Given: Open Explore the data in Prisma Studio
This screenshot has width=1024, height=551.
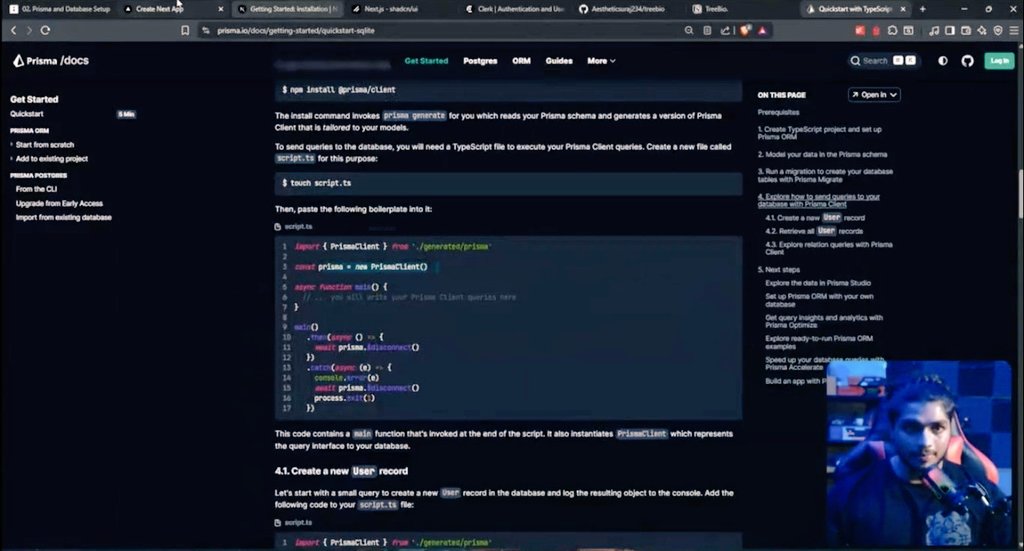Looking at the screenshot, I should 818,283.
